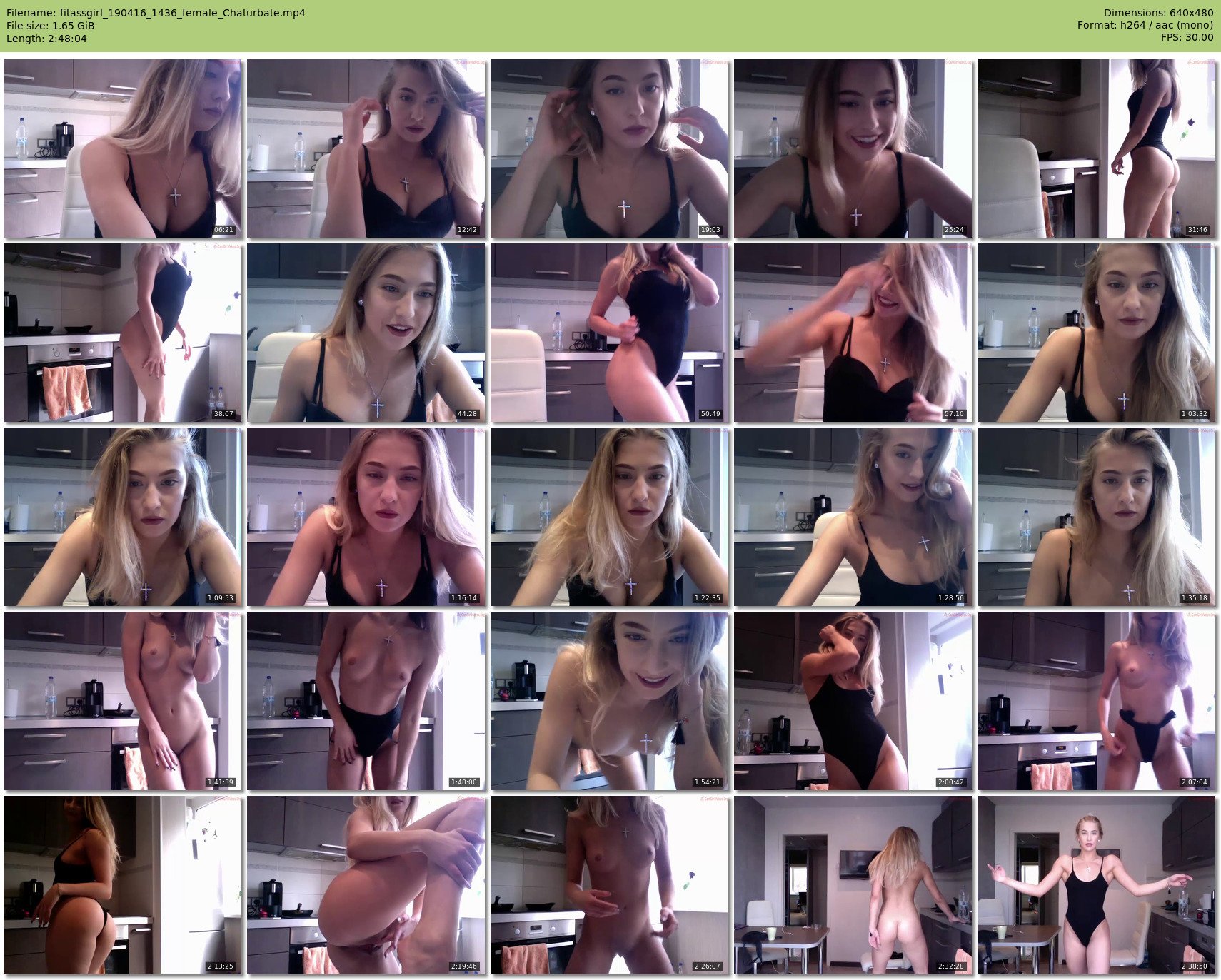1221x980 pixels.
Task: Select the File size 1.65 GiB line
Action: coord(51,26)
